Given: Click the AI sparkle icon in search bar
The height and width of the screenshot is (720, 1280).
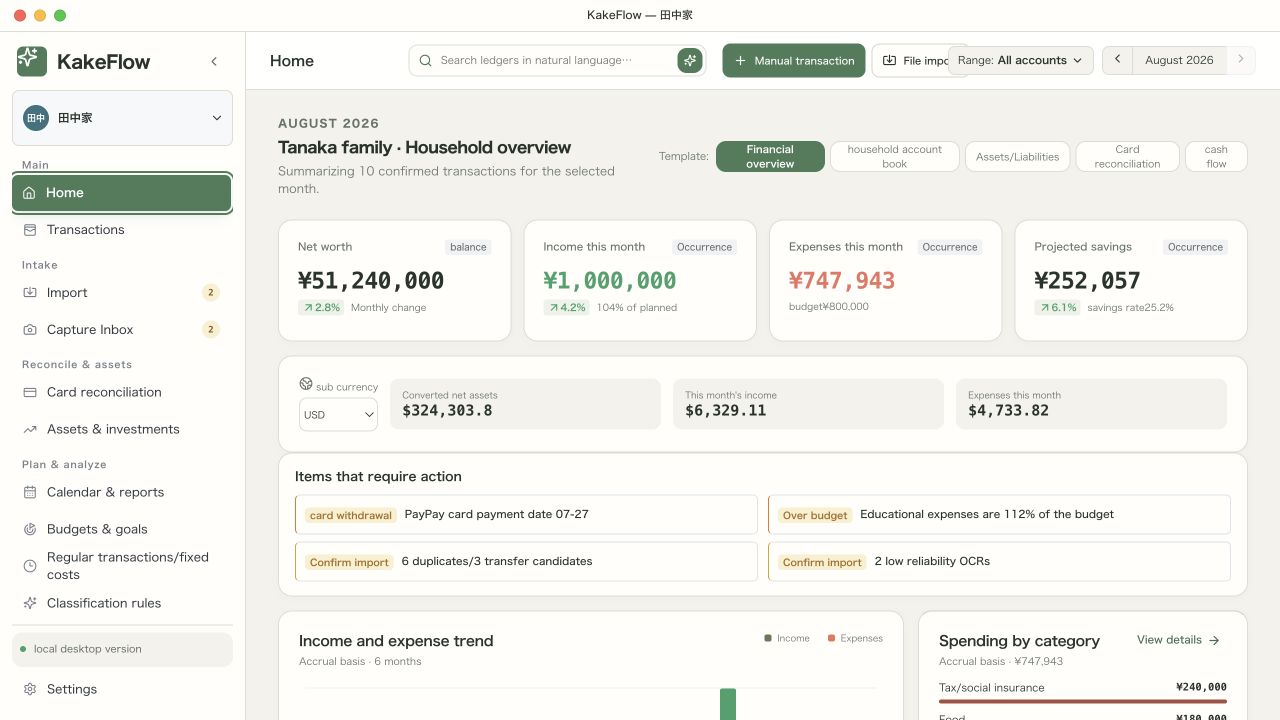Looking at the screenshot, I should (x=689, y=60).
